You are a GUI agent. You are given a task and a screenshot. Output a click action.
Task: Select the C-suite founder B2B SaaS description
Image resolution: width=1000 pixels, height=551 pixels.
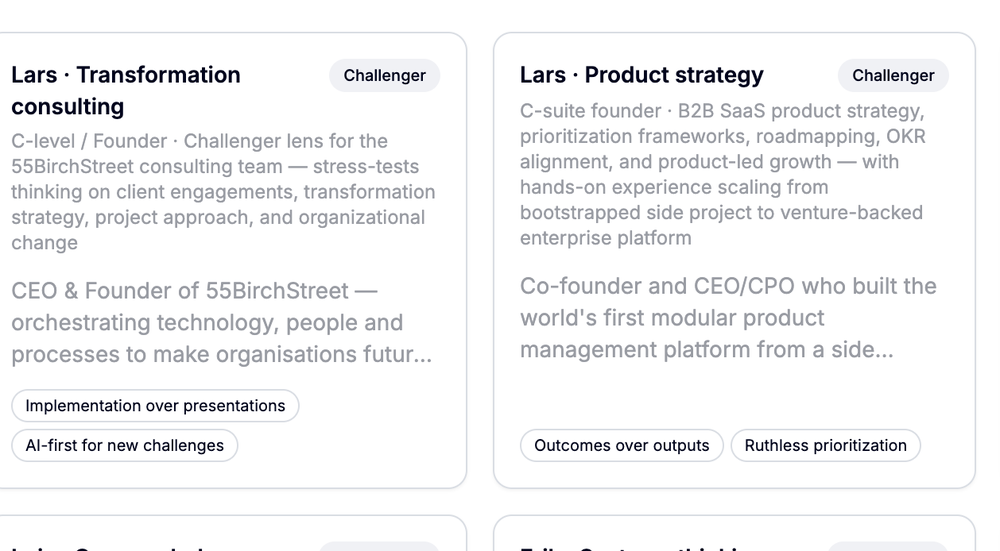click(722, 174)
